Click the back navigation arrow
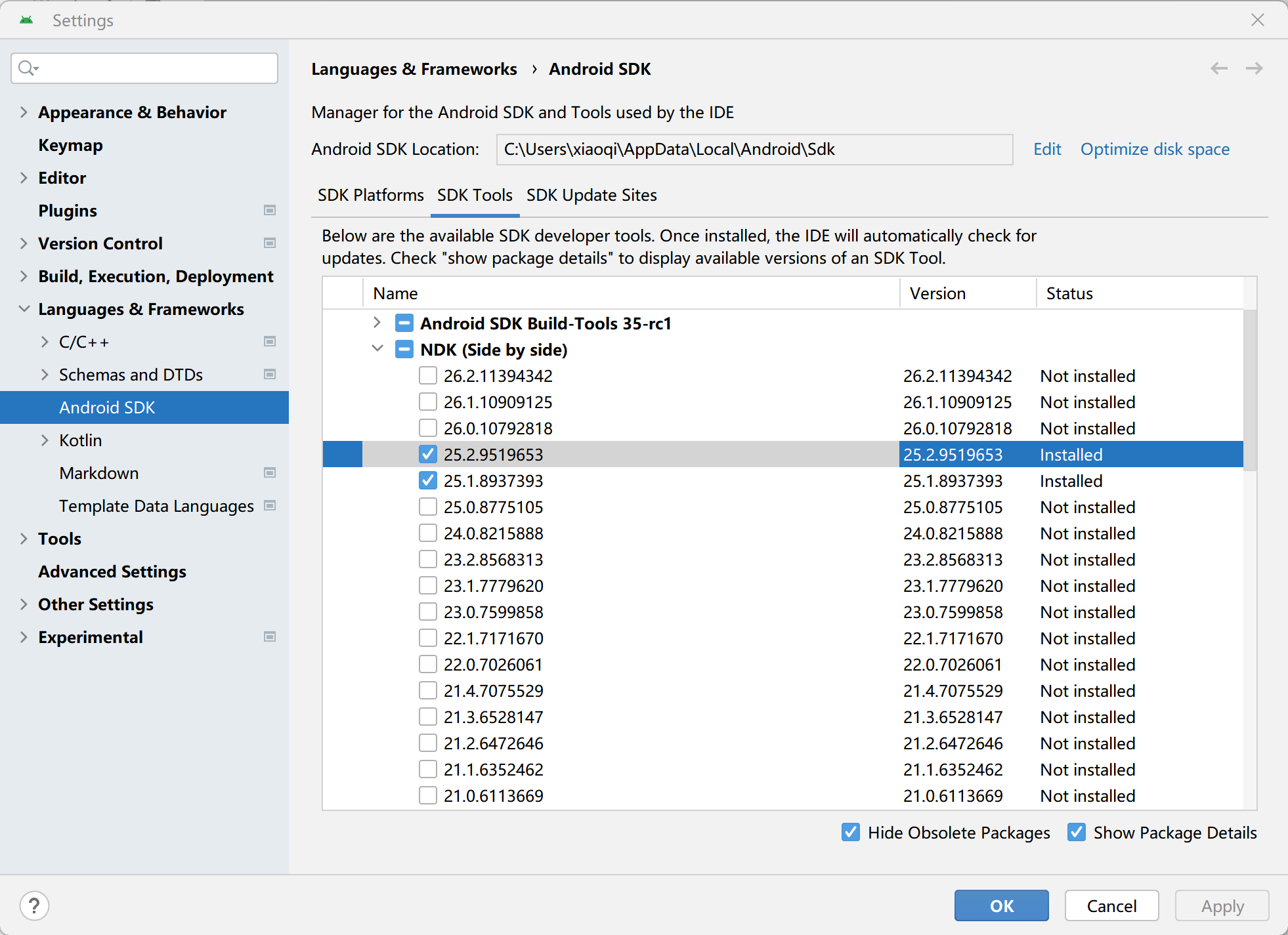The image size is (1288, 935). click(1219, 68)
